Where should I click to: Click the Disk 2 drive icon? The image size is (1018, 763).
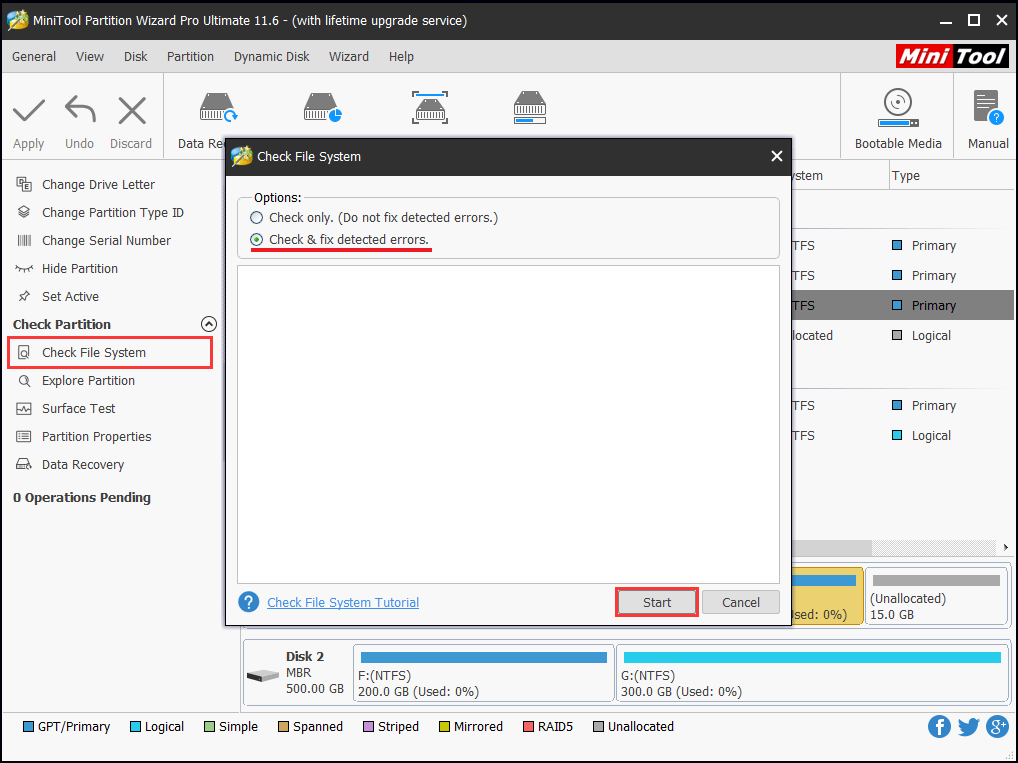(263, 676)
